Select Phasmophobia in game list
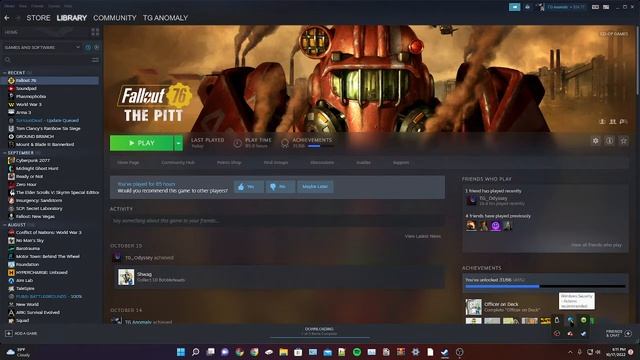Screen dimensions: 640x360 31,97
